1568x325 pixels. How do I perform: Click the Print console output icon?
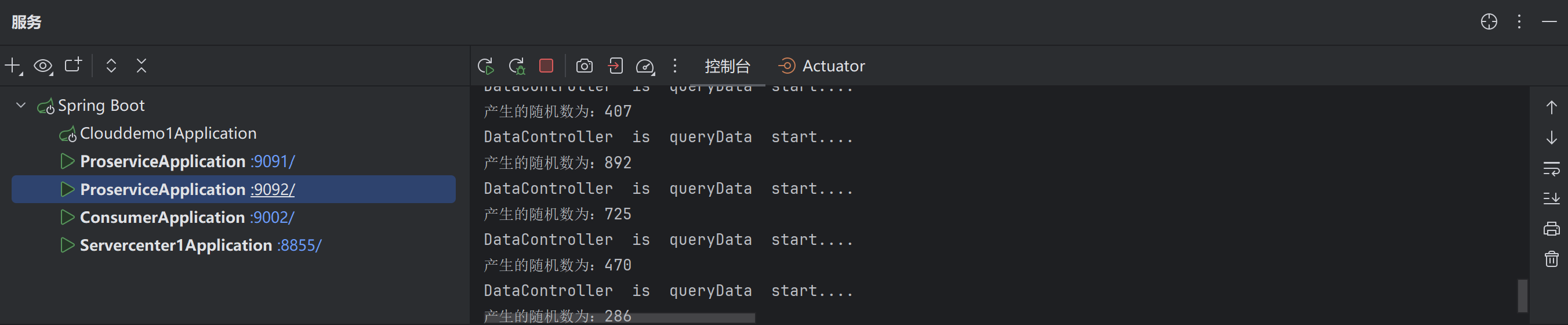click(1551, 229)
